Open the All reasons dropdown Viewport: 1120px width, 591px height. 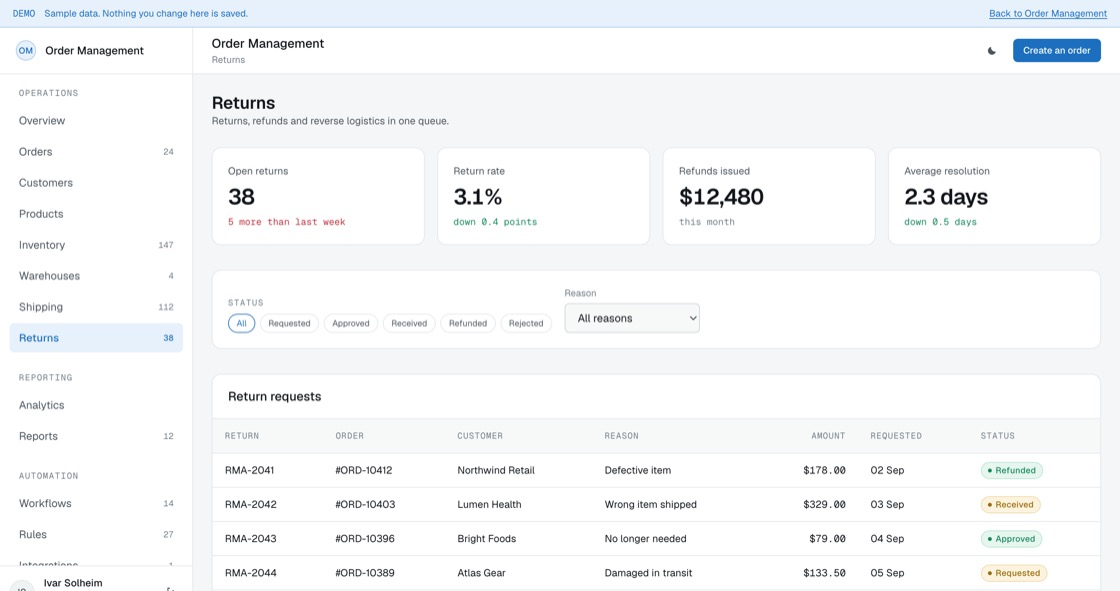(632, 318)
